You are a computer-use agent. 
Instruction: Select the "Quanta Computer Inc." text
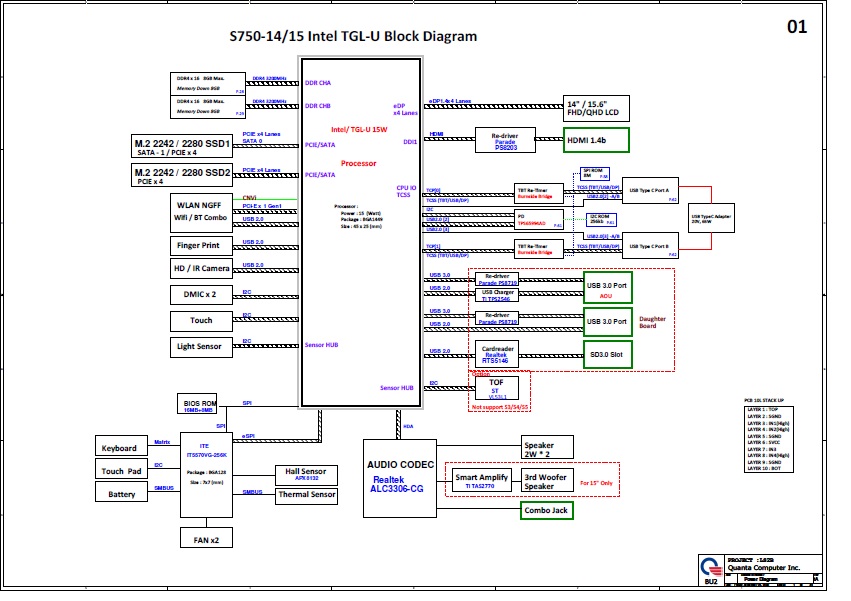764,567
